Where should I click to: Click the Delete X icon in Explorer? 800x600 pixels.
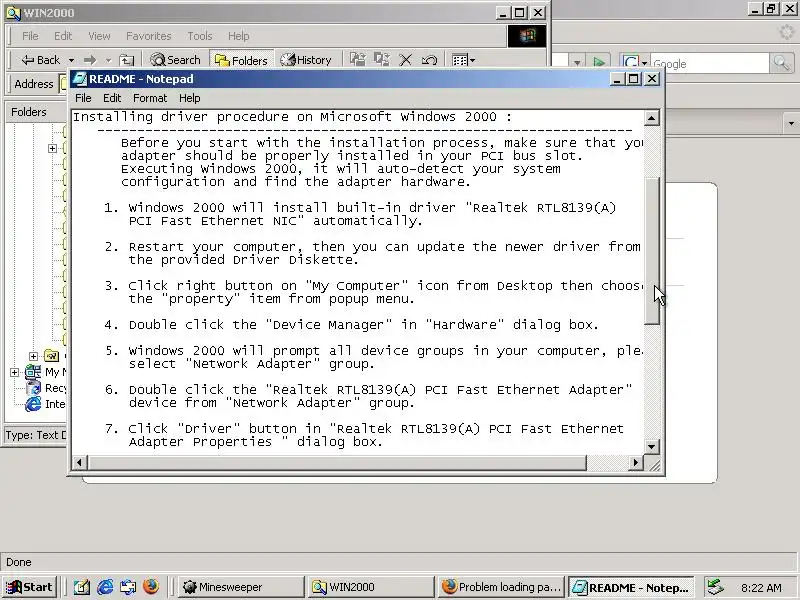click(406, 60)
